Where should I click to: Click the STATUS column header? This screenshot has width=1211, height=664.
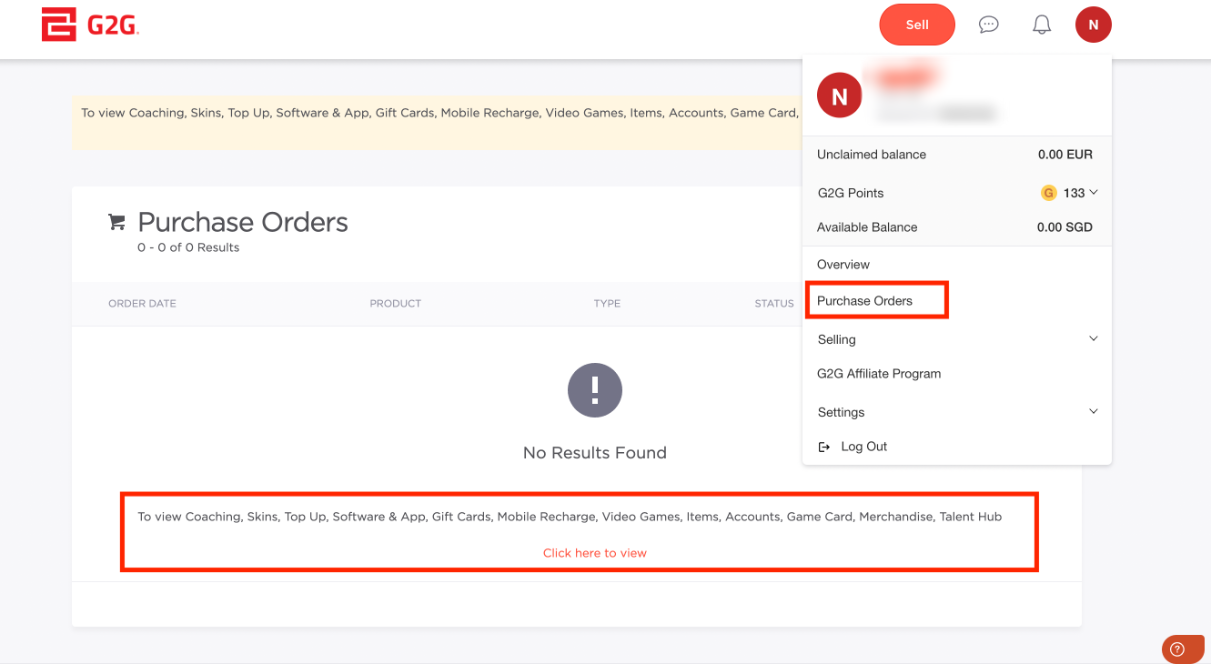click(x=774, y=304)
